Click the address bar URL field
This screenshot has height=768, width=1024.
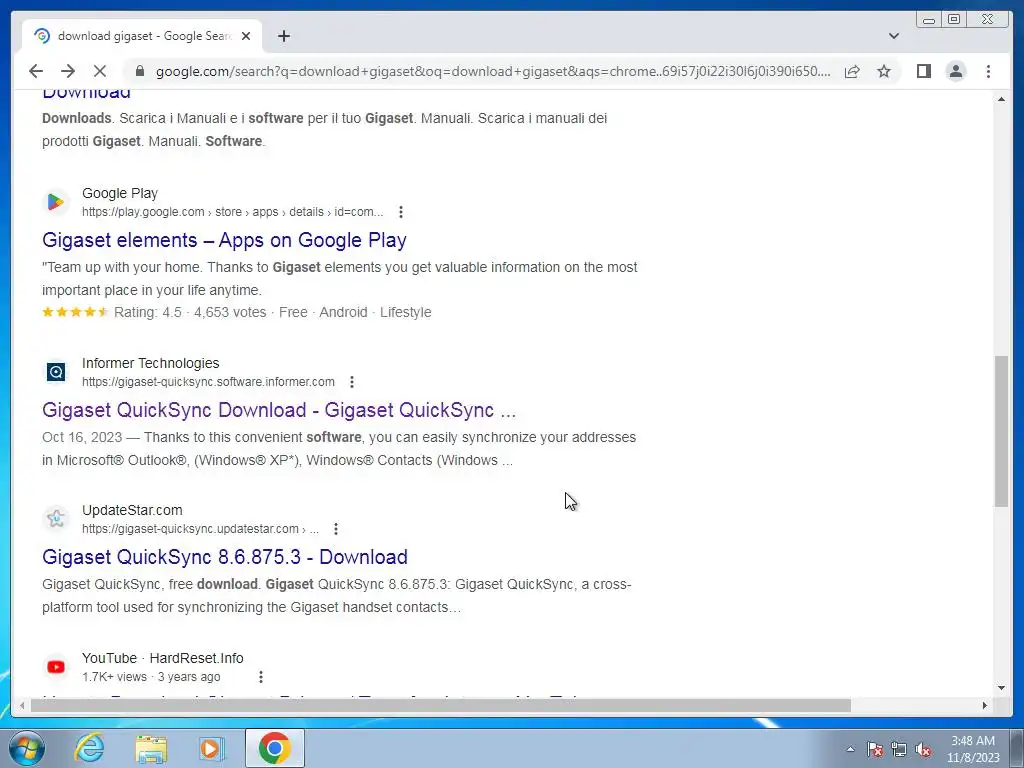[x=493, y=71]
